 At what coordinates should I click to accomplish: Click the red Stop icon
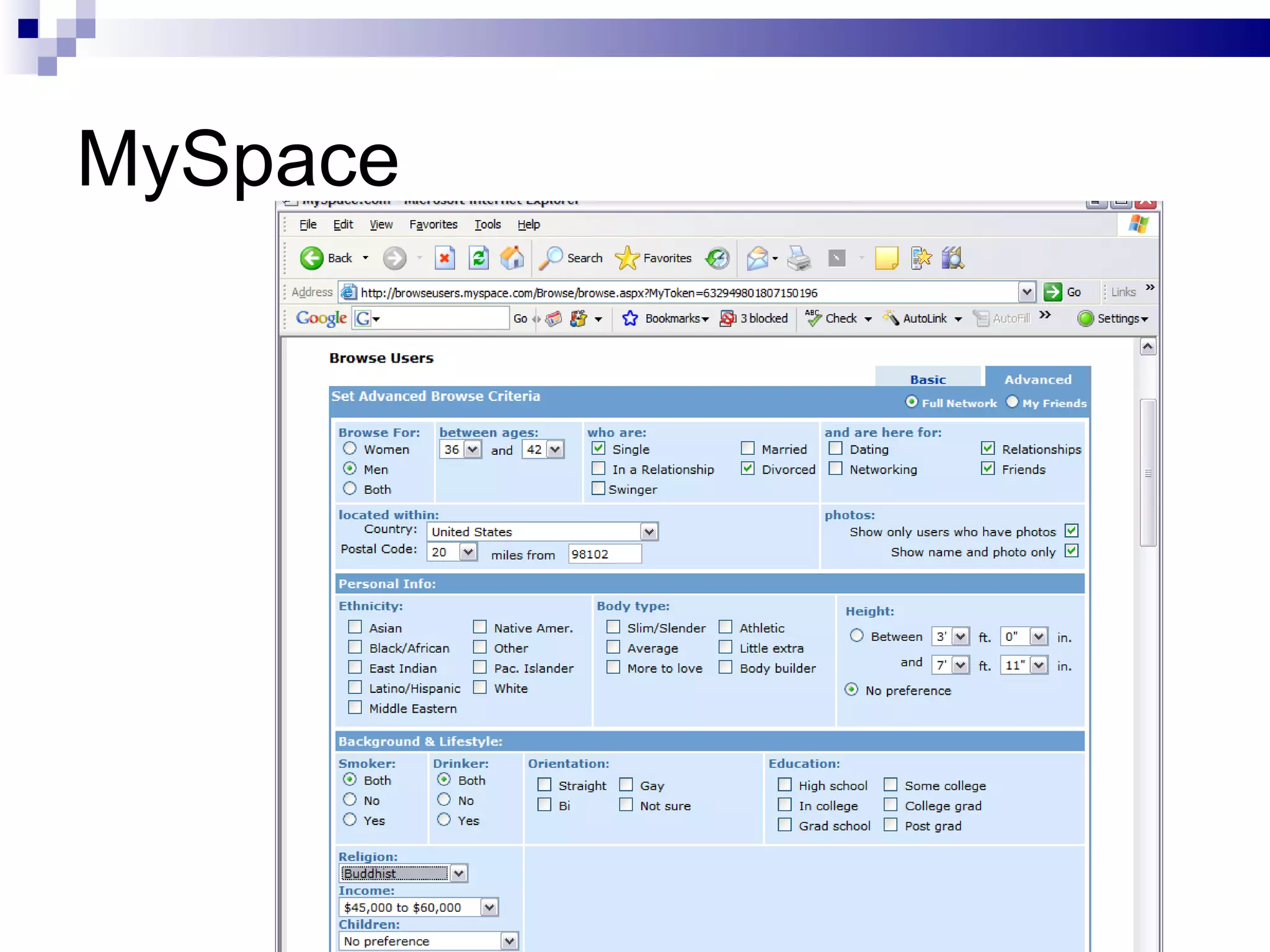(445, 258)
